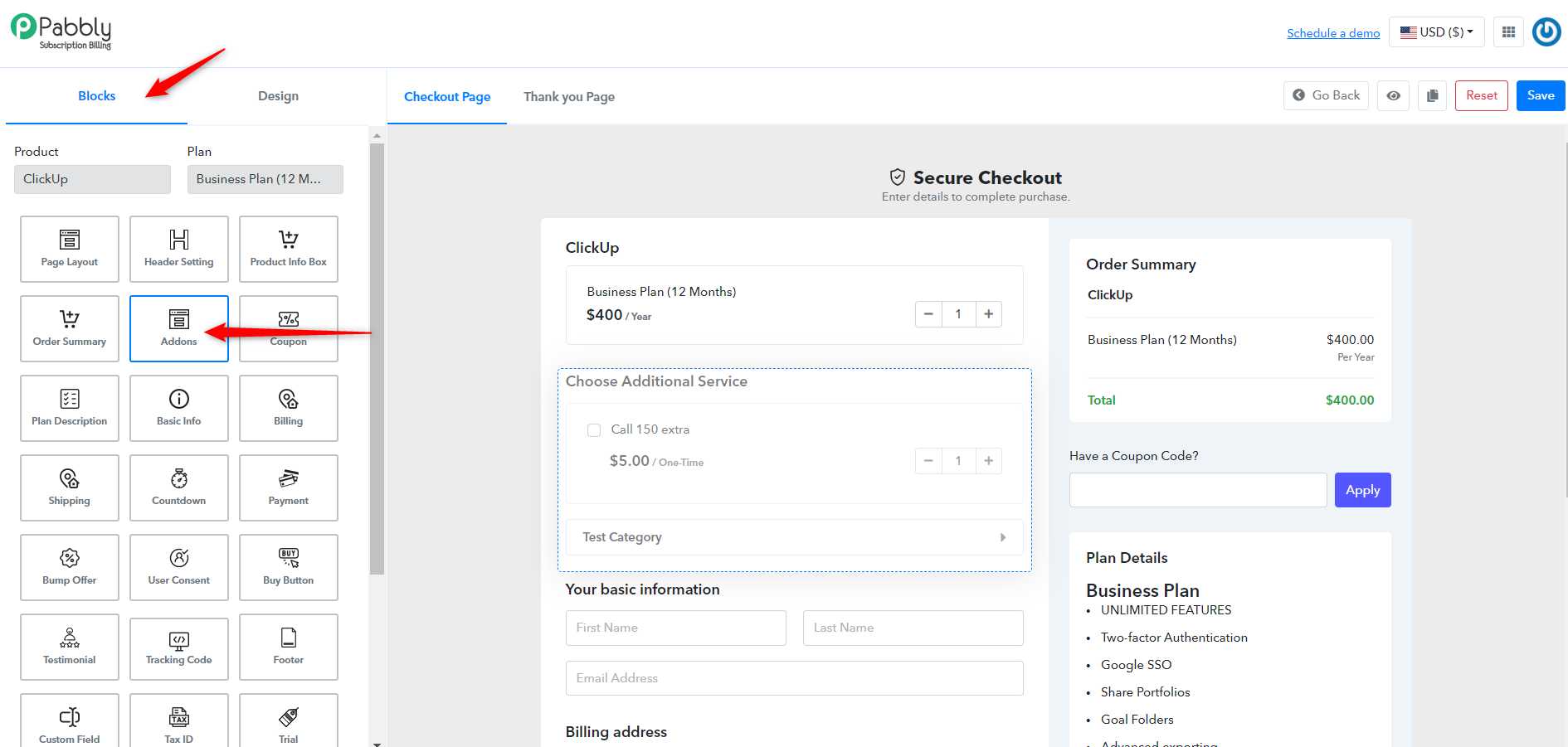Click the Reset button
The width and height of the screenshot is (1568, 747).
[1482, 95]
